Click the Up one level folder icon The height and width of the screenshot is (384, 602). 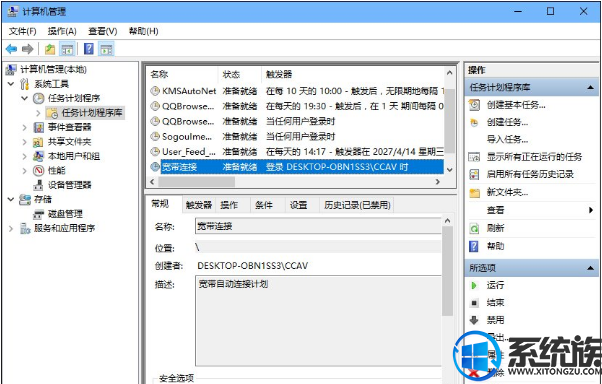point(50,49)
